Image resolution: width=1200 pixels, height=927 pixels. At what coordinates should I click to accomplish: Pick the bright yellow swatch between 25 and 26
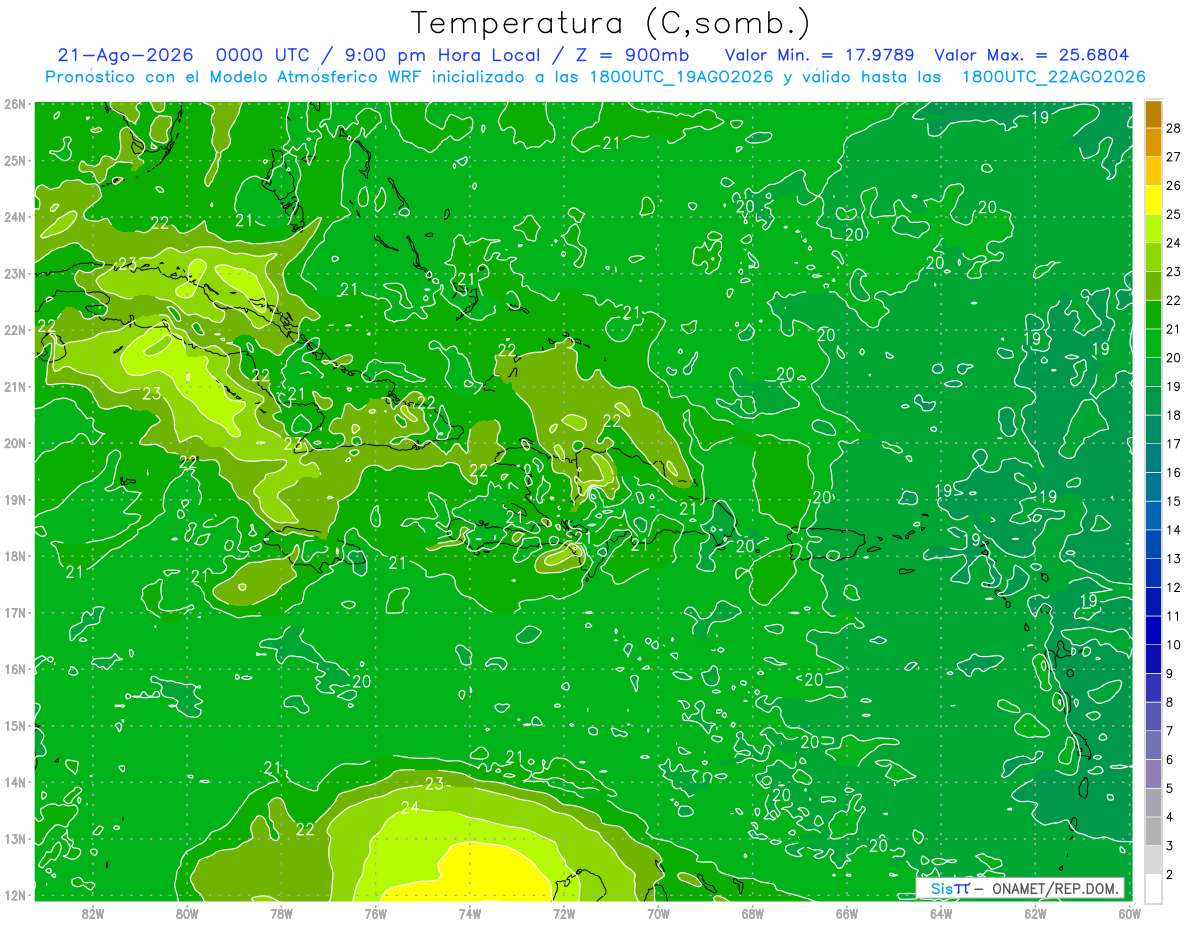click(1153, 200)
